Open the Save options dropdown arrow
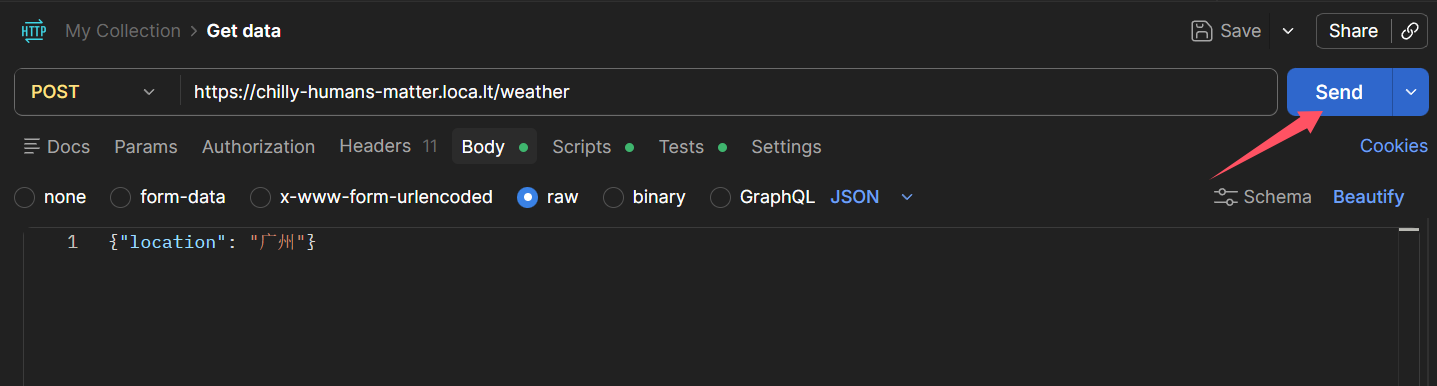The image size is (1437, 386). pyautogui.click(x=1288, y=31)
